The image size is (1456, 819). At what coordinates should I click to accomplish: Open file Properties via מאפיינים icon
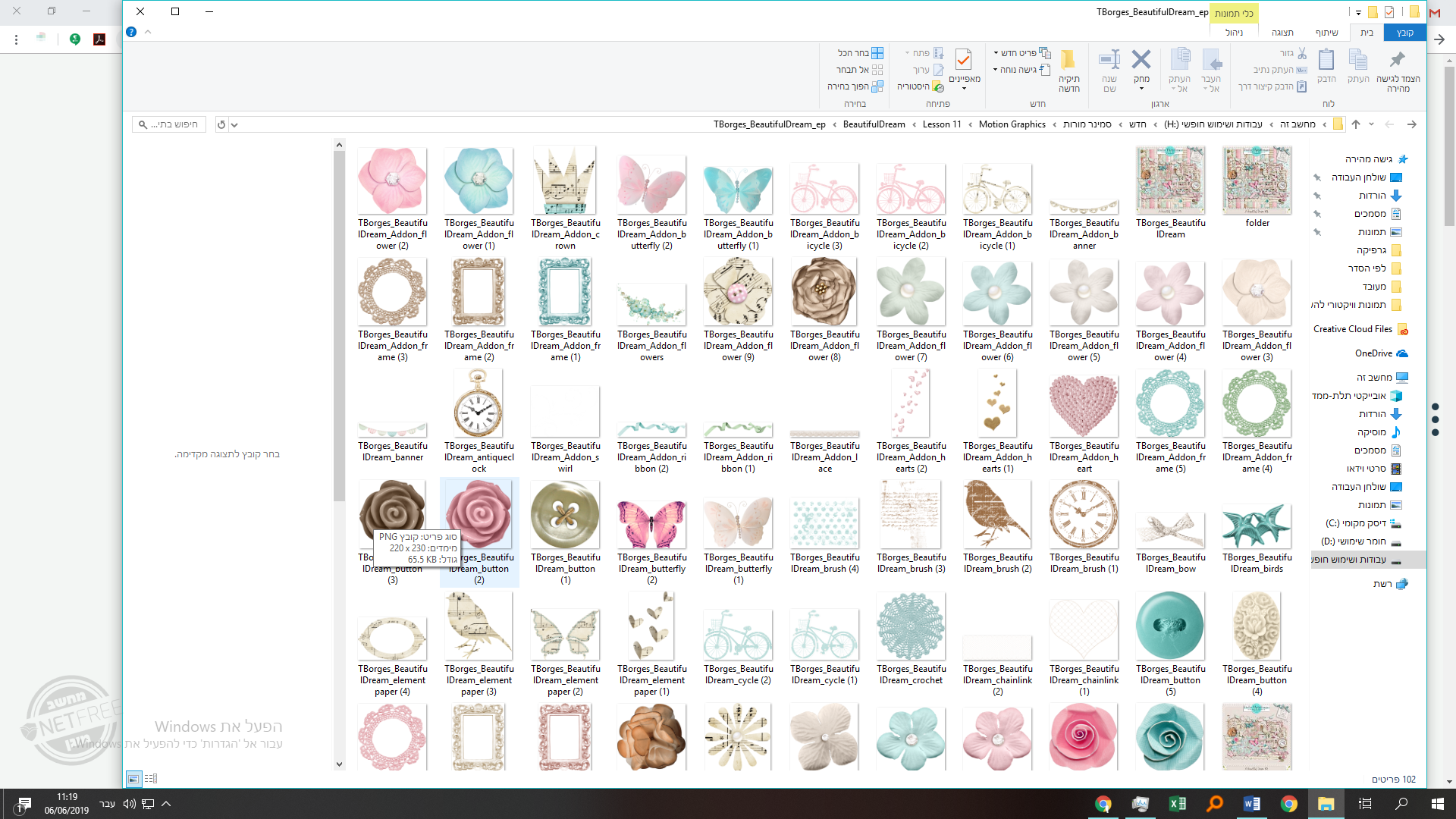[x=964, y=61]
